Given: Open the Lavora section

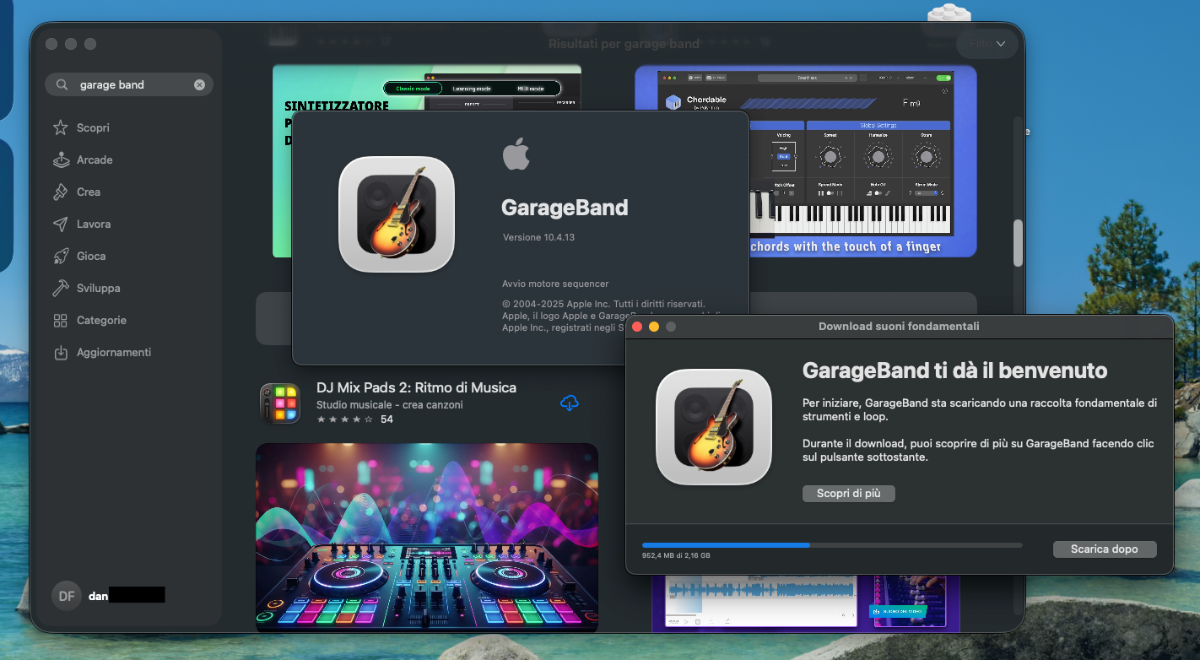Looking at the screenshot, I should pyautogui.click(x=93, y=224).
